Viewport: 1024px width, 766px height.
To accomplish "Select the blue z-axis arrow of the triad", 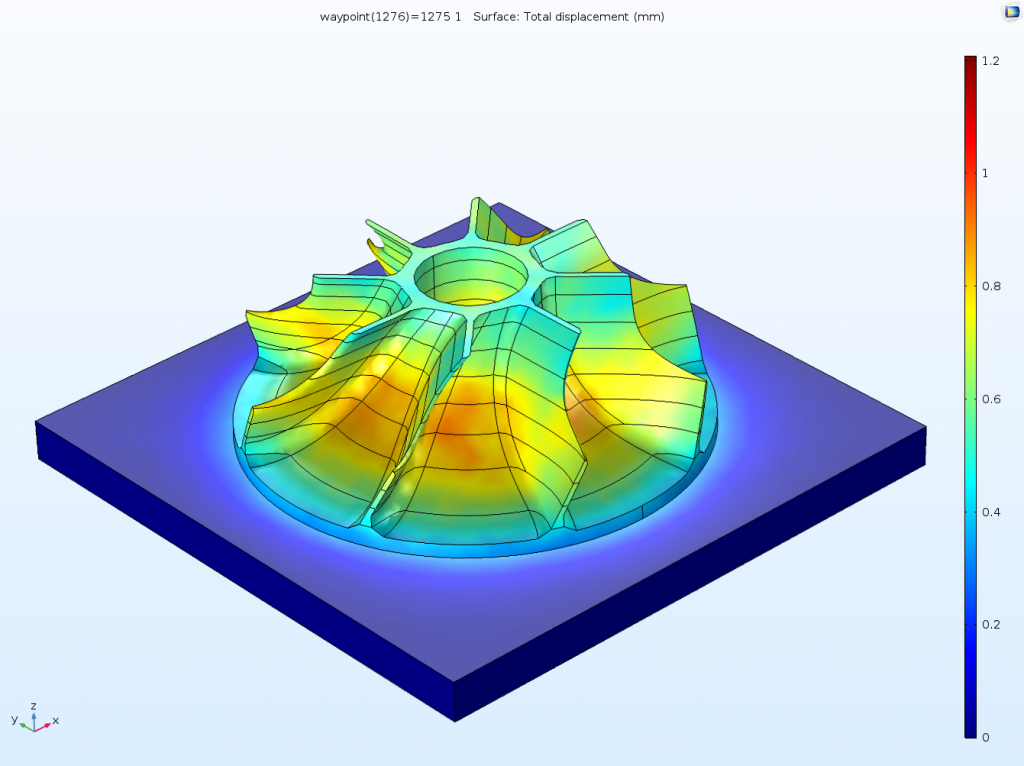I will point(34,718).
